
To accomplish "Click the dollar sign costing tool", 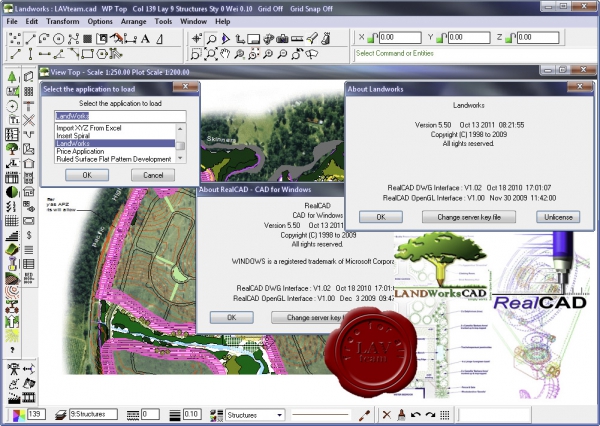I will click(x=29, y=235).
